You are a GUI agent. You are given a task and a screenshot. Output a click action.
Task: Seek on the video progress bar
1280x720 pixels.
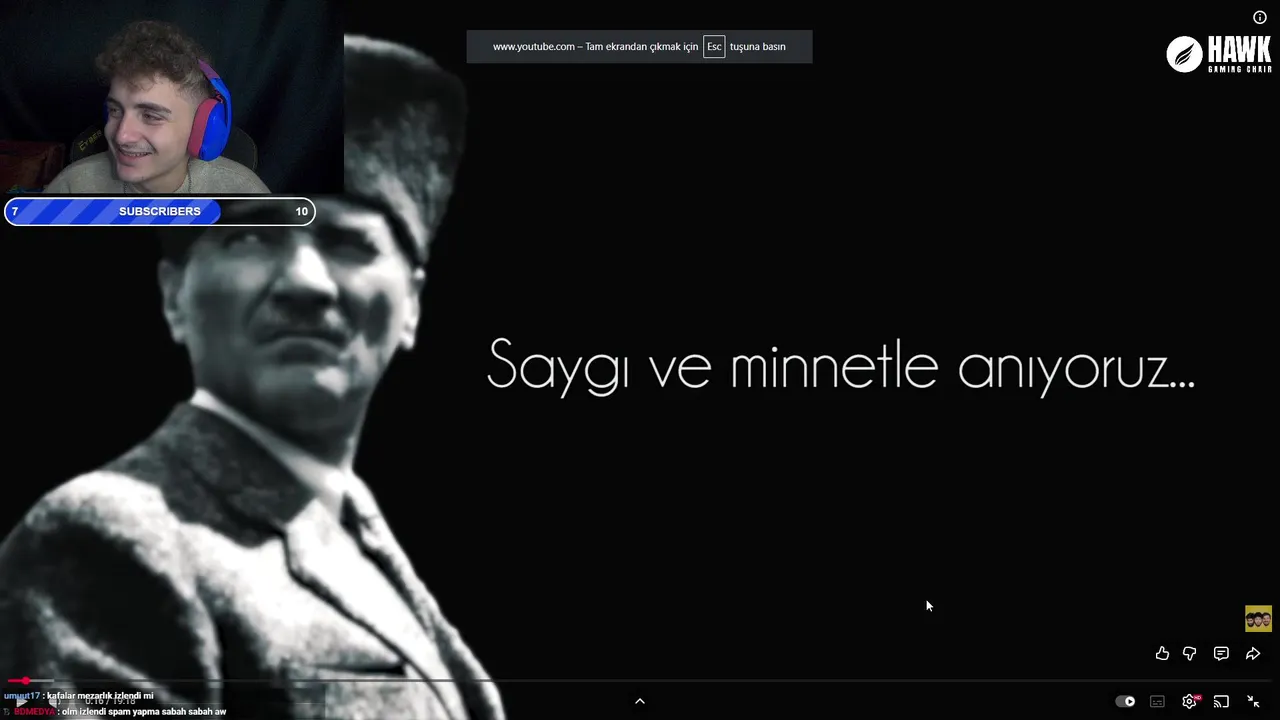(x=640, y=681)
